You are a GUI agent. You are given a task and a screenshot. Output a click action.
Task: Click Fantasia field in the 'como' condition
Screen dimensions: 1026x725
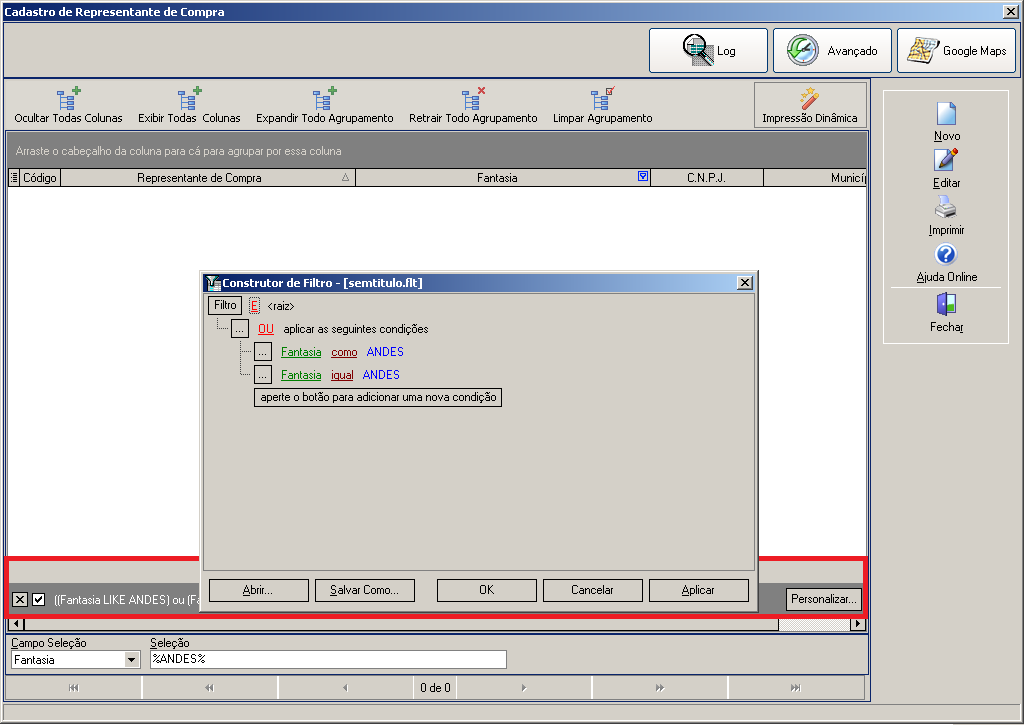(x=301, y=352)
